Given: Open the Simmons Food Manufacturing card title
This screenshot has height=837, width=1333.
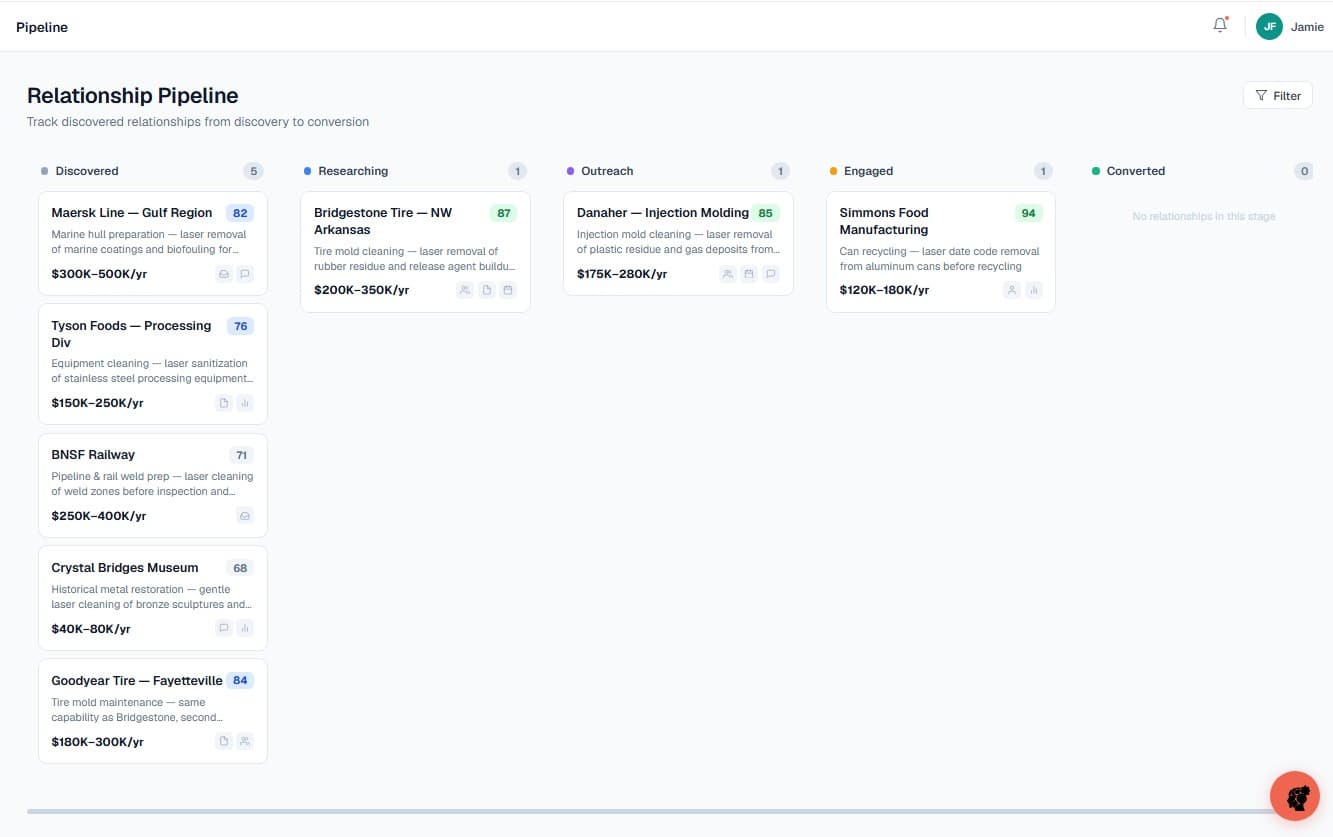Looking at the screenshot, I should 884,221.
